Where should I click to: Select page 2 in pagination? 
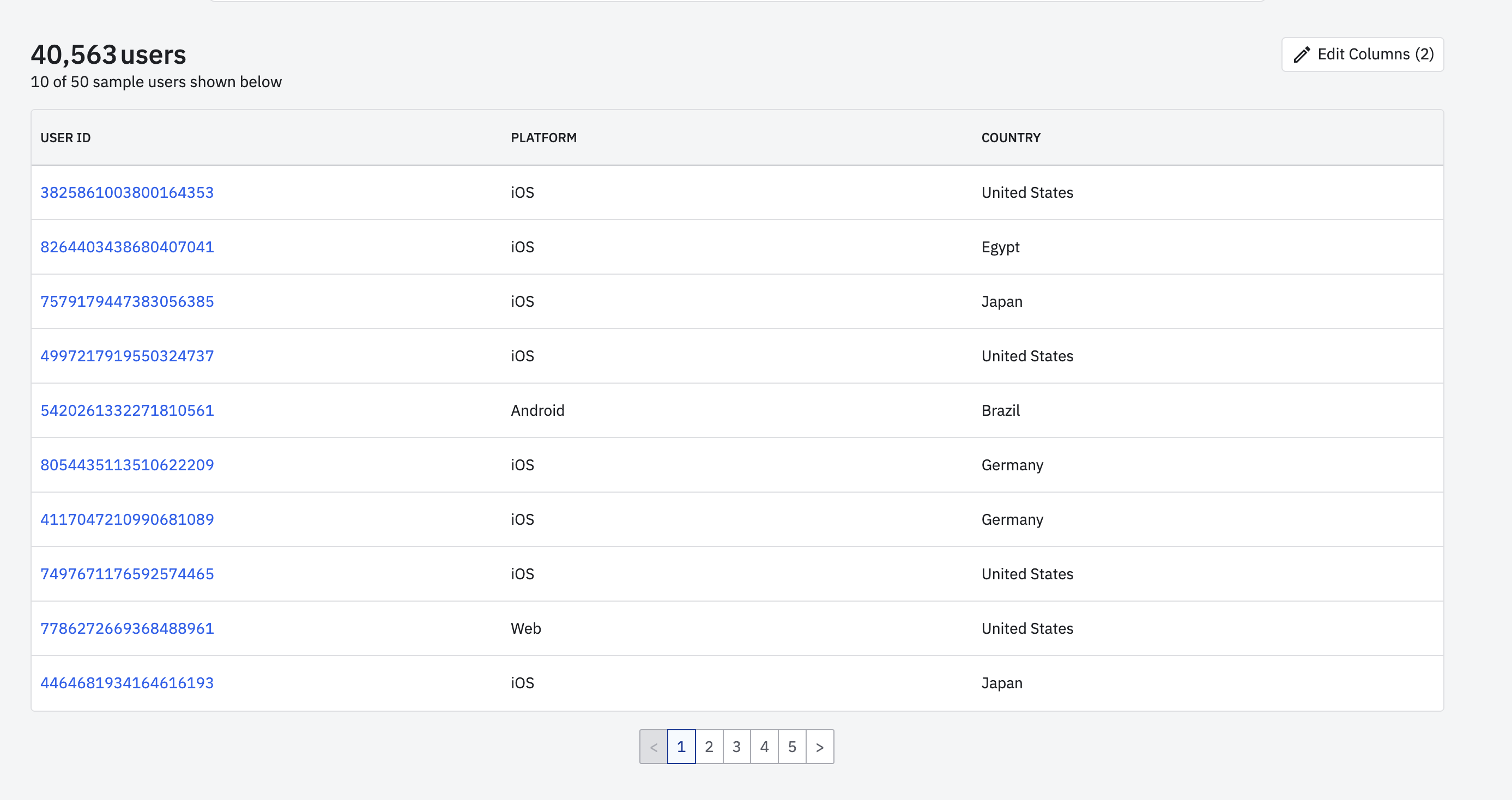[x=709, y=747]
